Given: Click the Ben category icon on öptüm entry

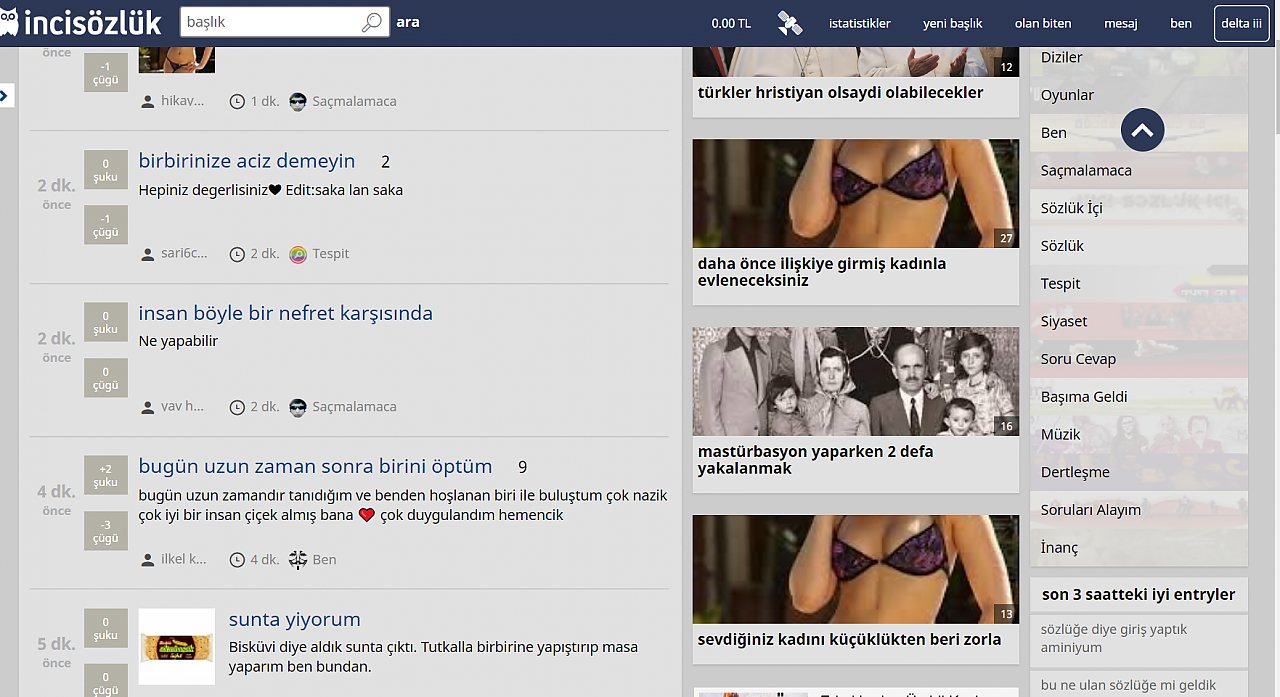Looking at the screenshot, I should (298, 560).
